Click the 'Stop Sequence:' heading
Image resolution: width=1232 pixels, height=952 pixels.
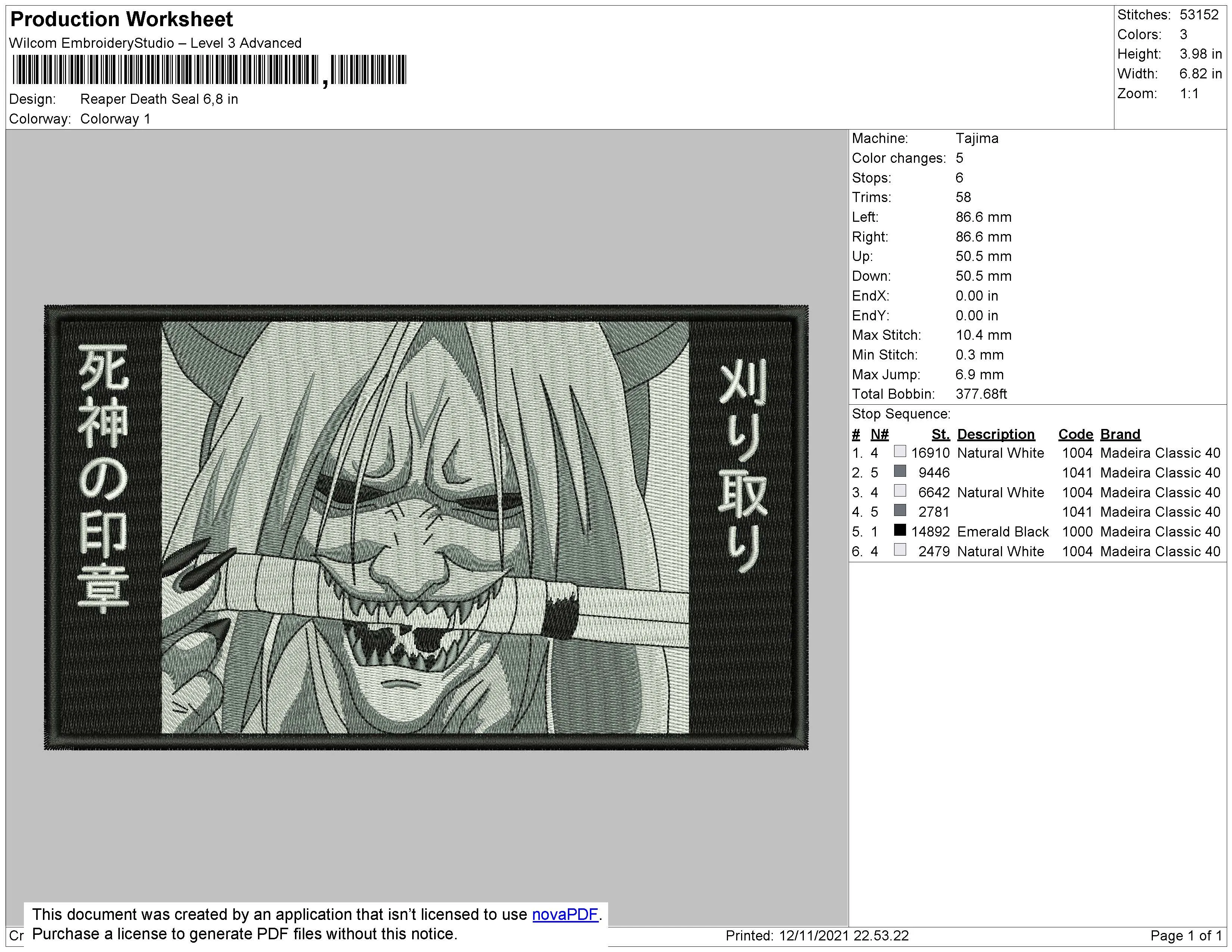pyautogui.click(x=901, y=414)
